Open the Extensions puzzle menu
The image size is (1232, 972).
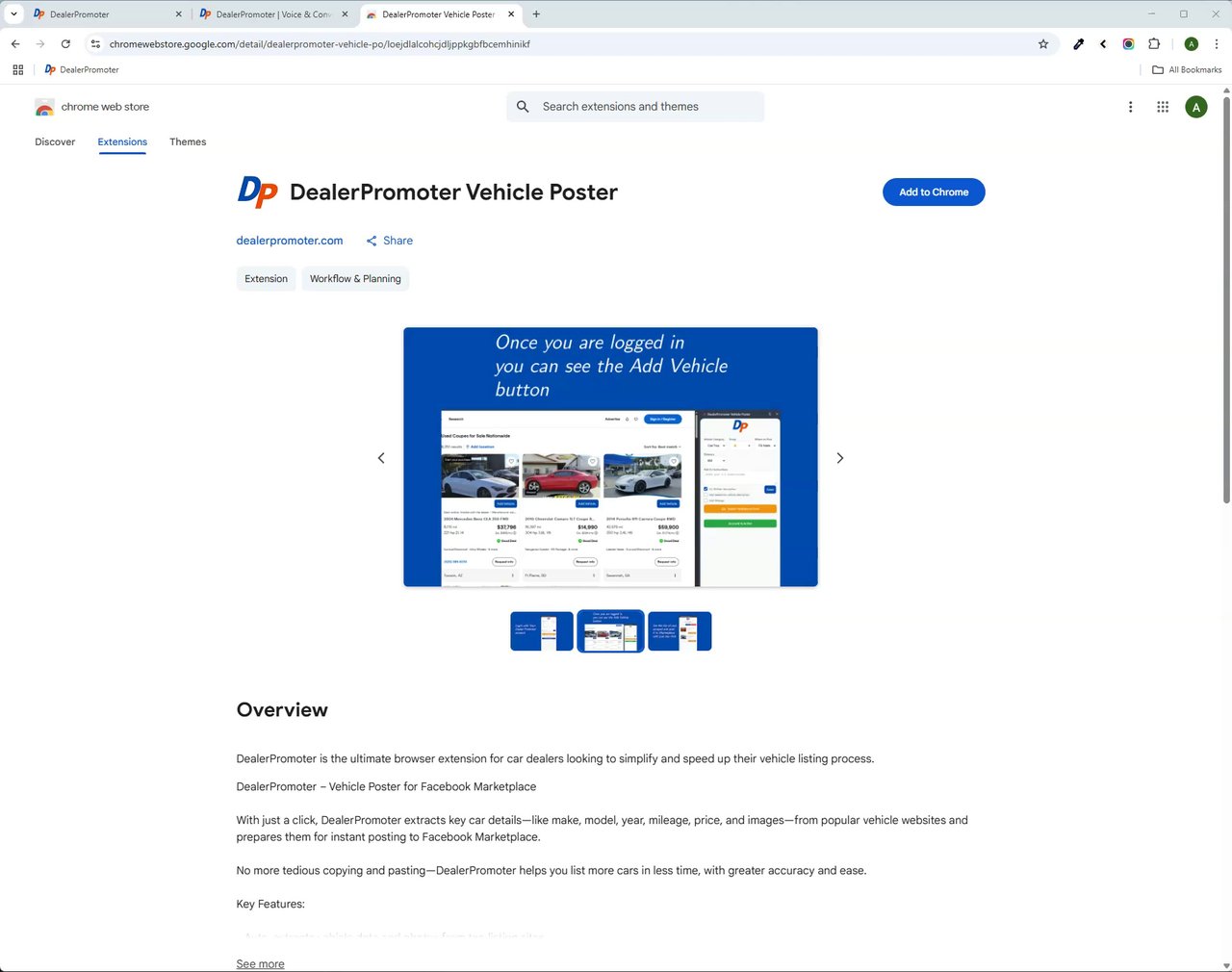point(1154,44)
